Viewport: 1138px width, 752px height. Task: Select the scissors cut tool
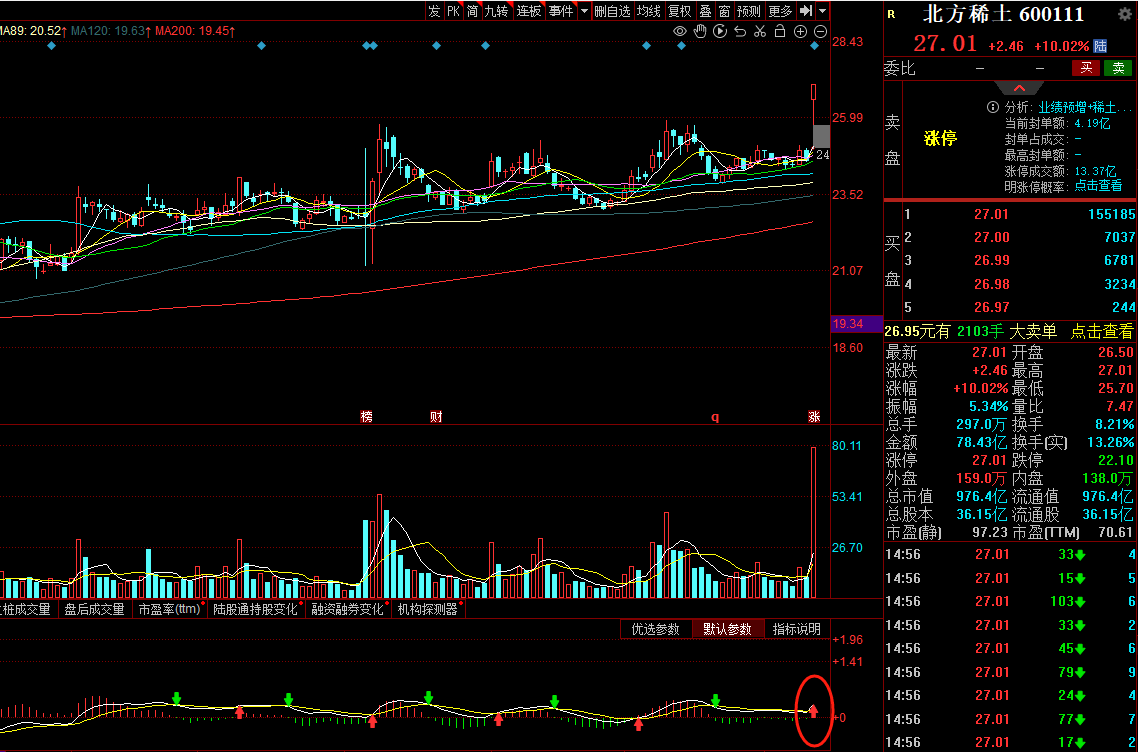pos(760,31)
